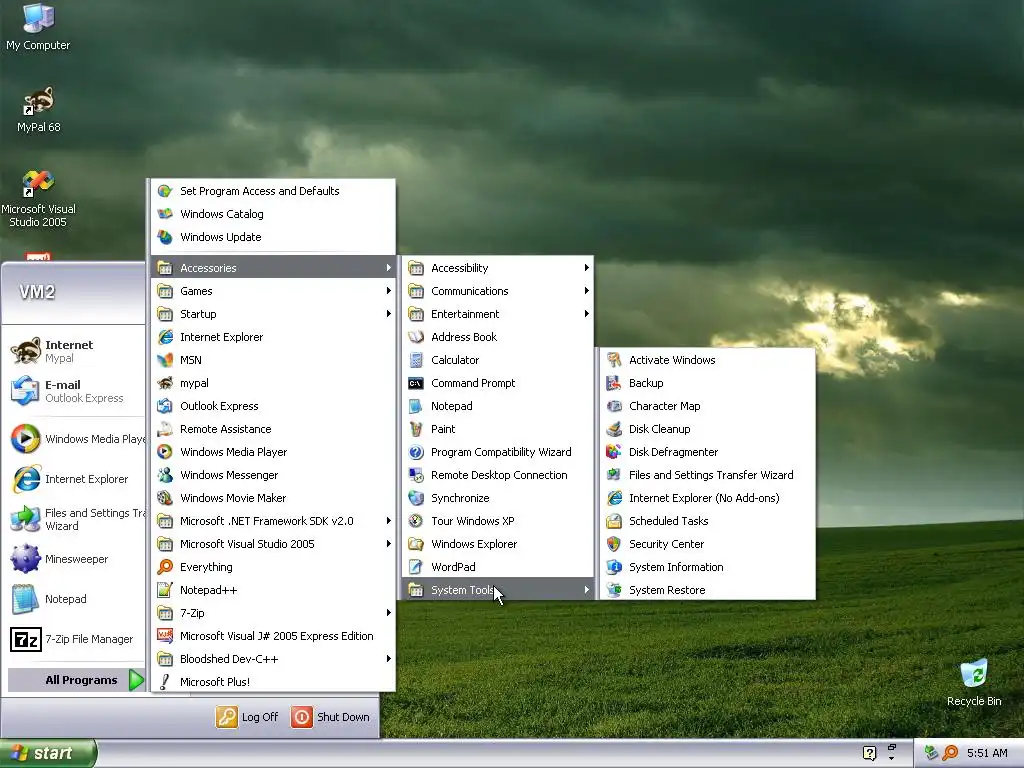Expand the Startup folder submenu
Screen dimensions: 1024x768
[x=274, y=314]
